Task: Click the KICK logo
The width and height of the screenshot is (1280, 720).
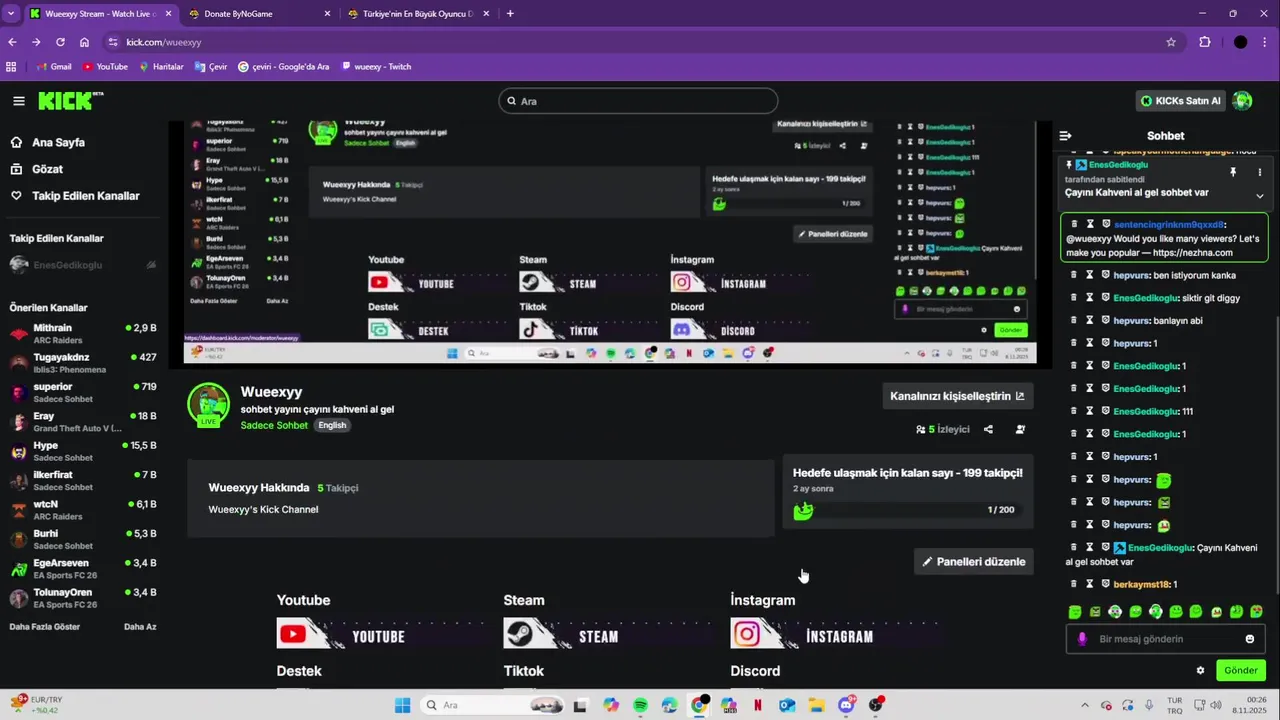Action: point(70,100)
